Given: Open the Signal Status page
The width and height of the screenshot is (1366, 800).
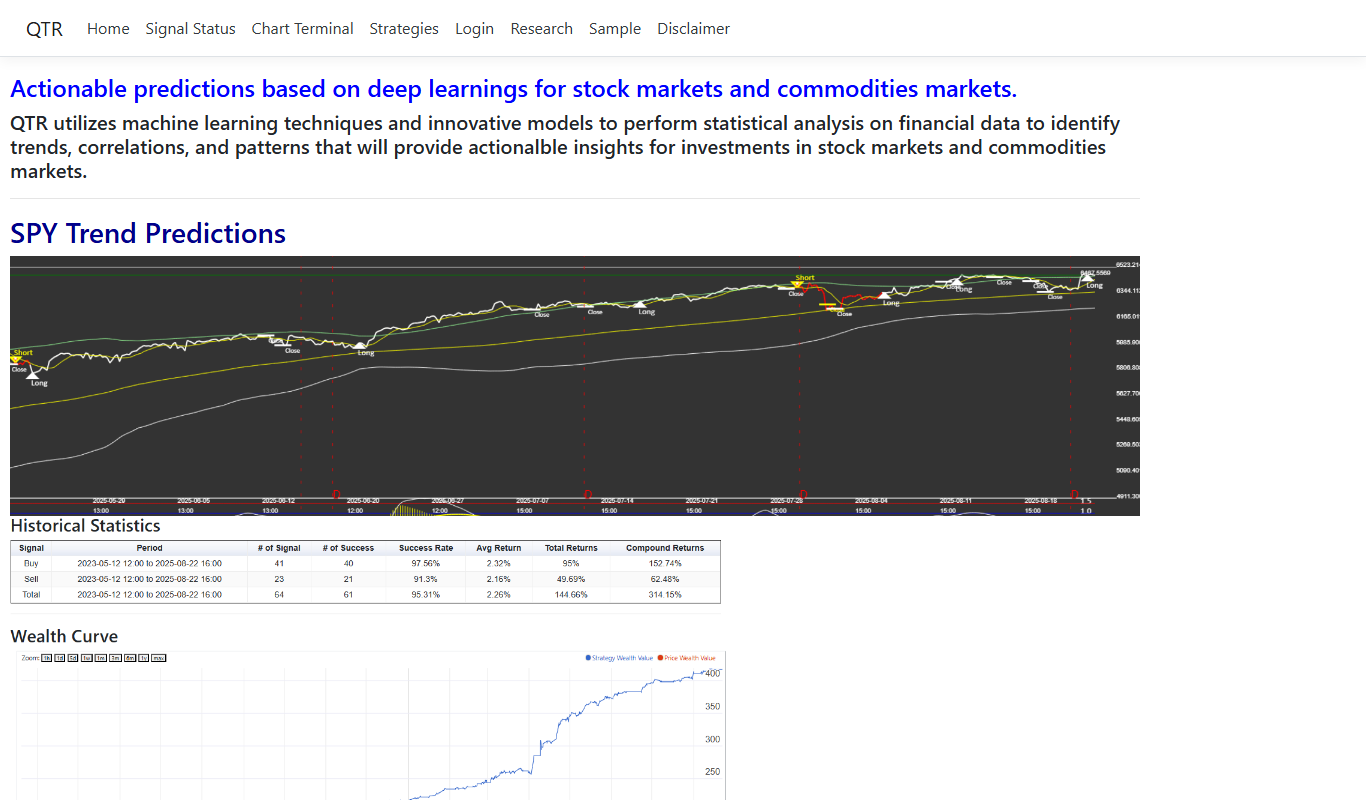Looking at the screenshot, I should [x=191, y=29].
